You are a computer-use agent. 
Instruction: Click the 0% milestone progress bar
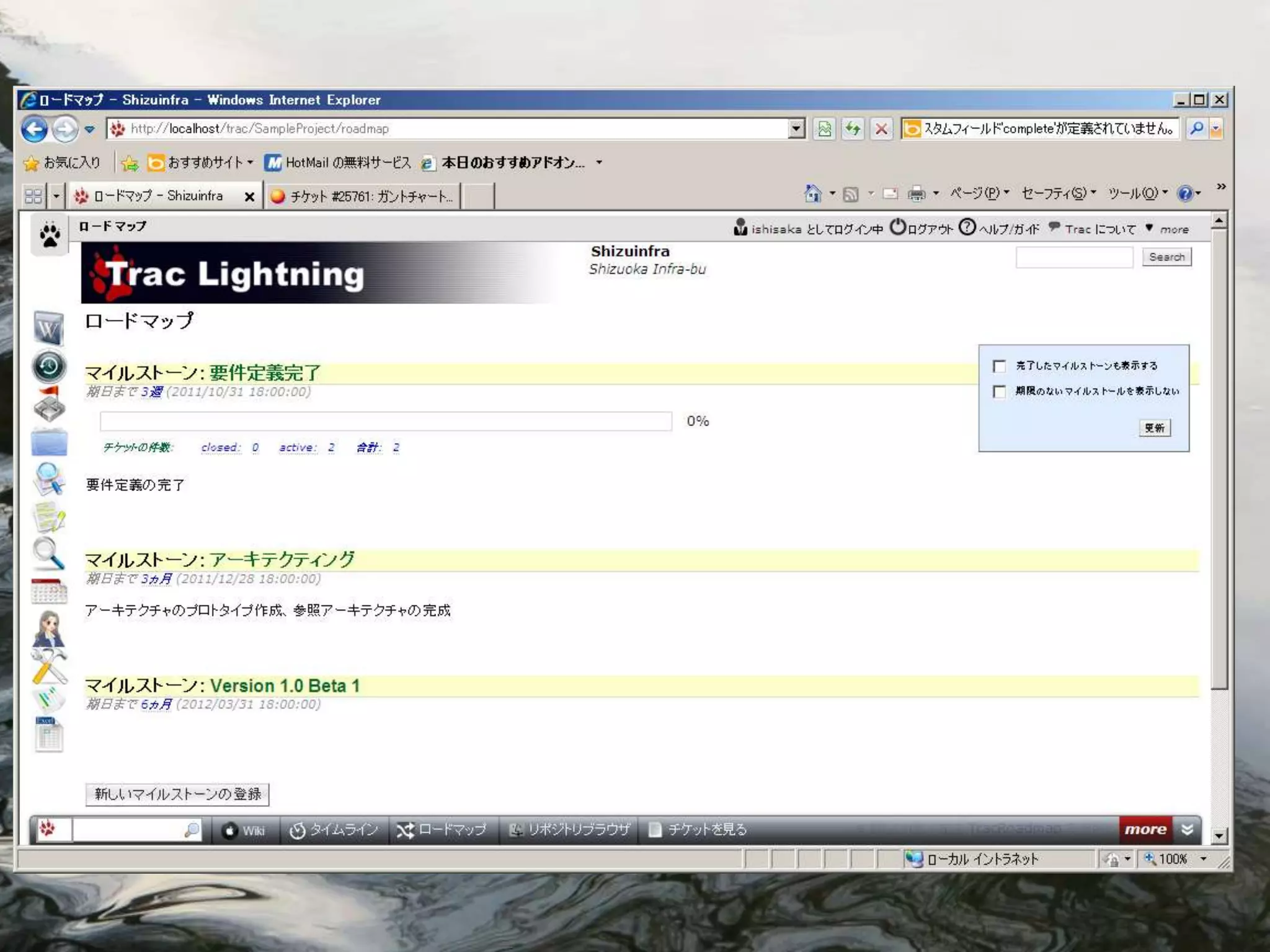coord(386,421)
